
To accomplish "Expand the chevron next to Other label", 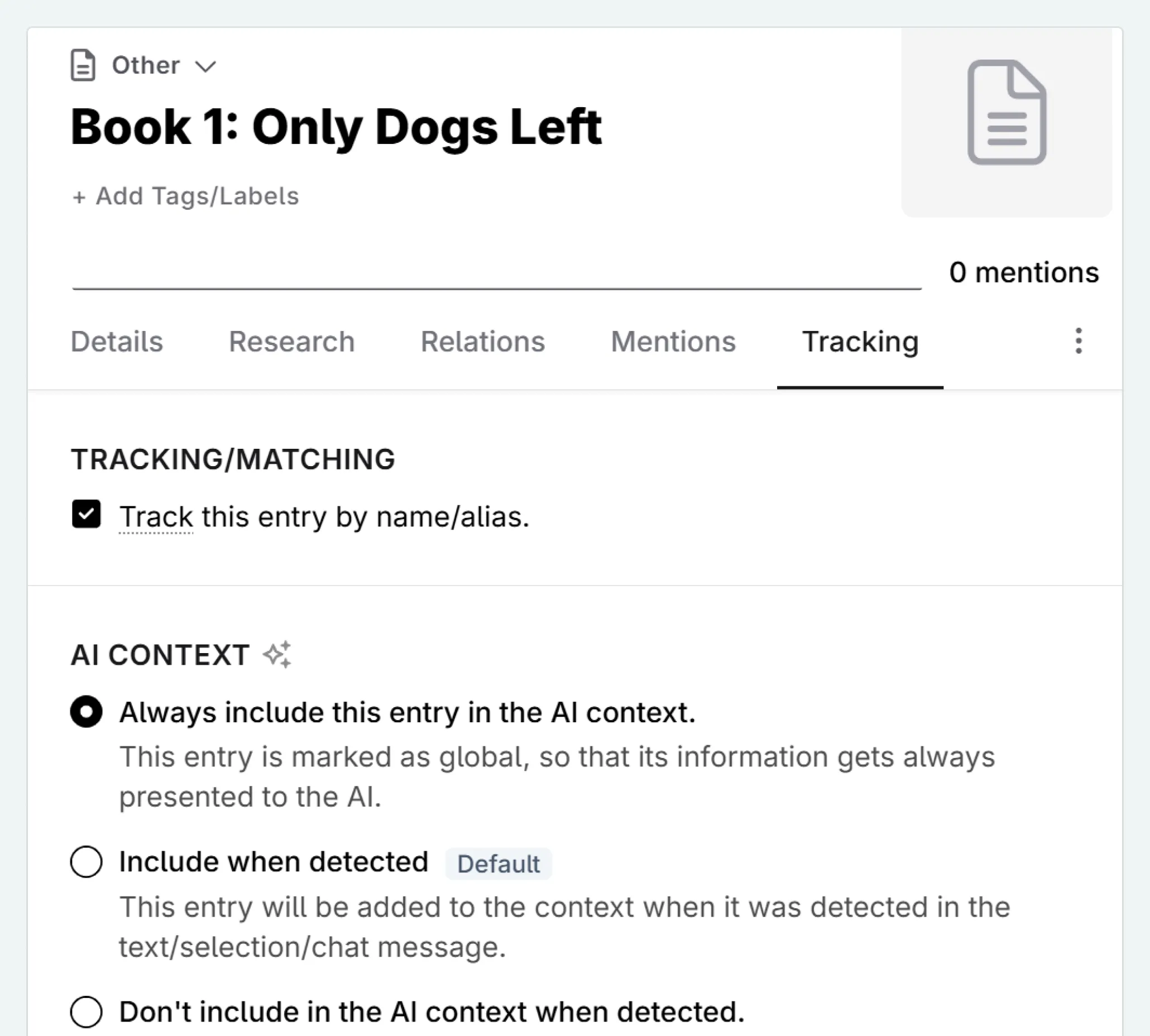I will point(205,66).
